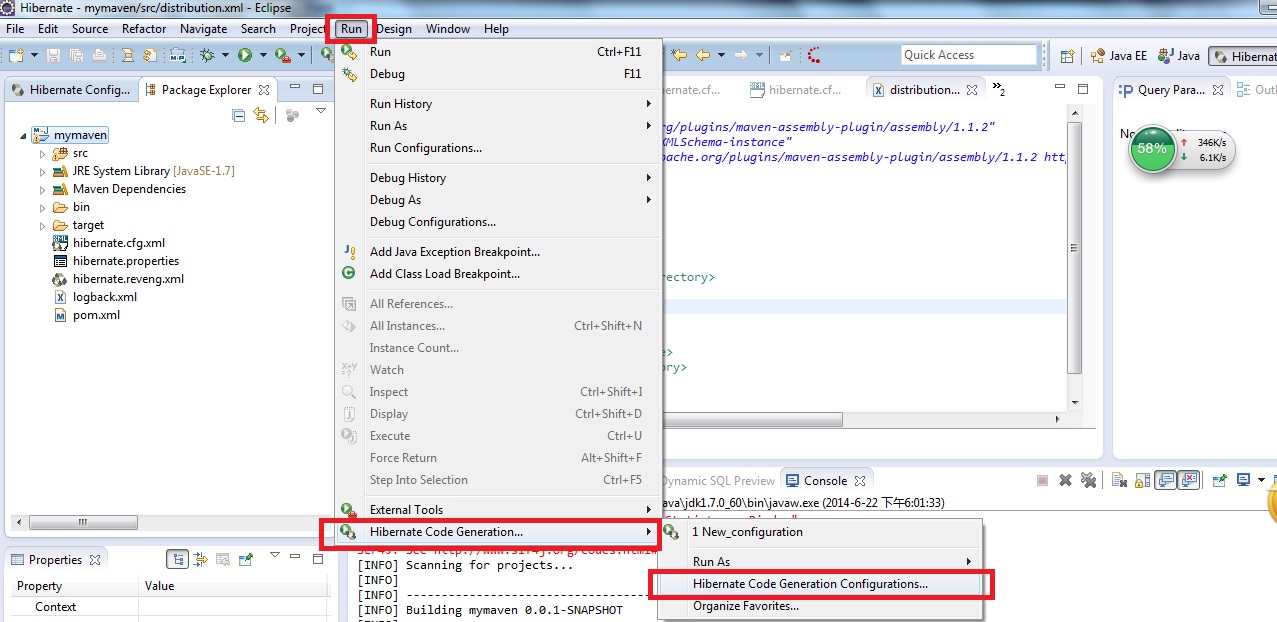Open dropdown next to External Tools icon
This screenshot has width=1277, height=622.
click(301, 55)
